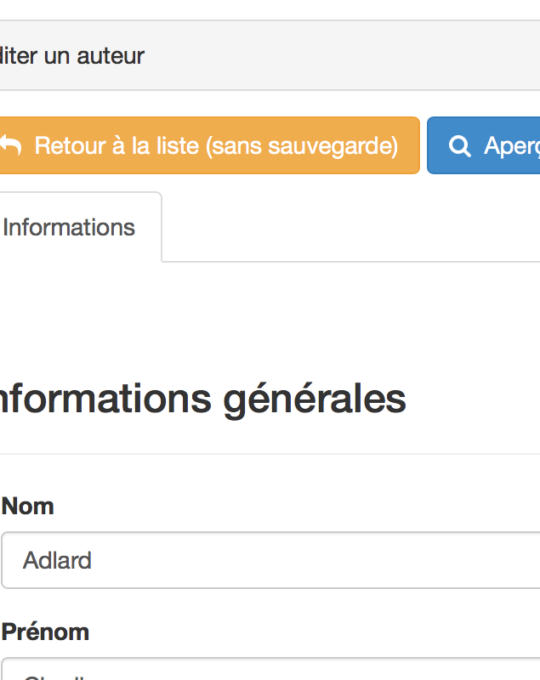Click the Éditer un auteur panel title
This screenshot has height=680, width=540.
tap(72, 56)
